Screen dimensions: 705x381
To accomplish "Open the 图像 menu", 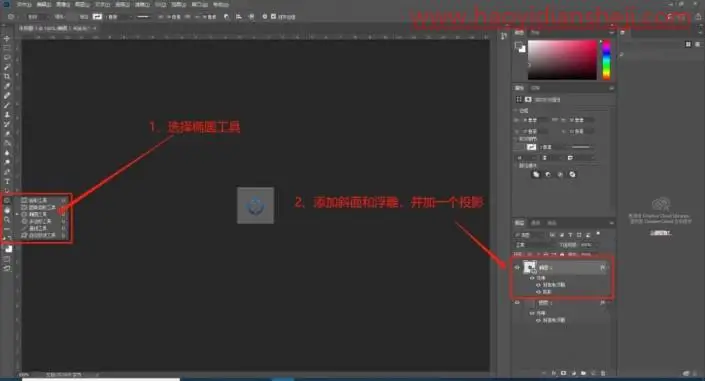I will click(62, 4).
